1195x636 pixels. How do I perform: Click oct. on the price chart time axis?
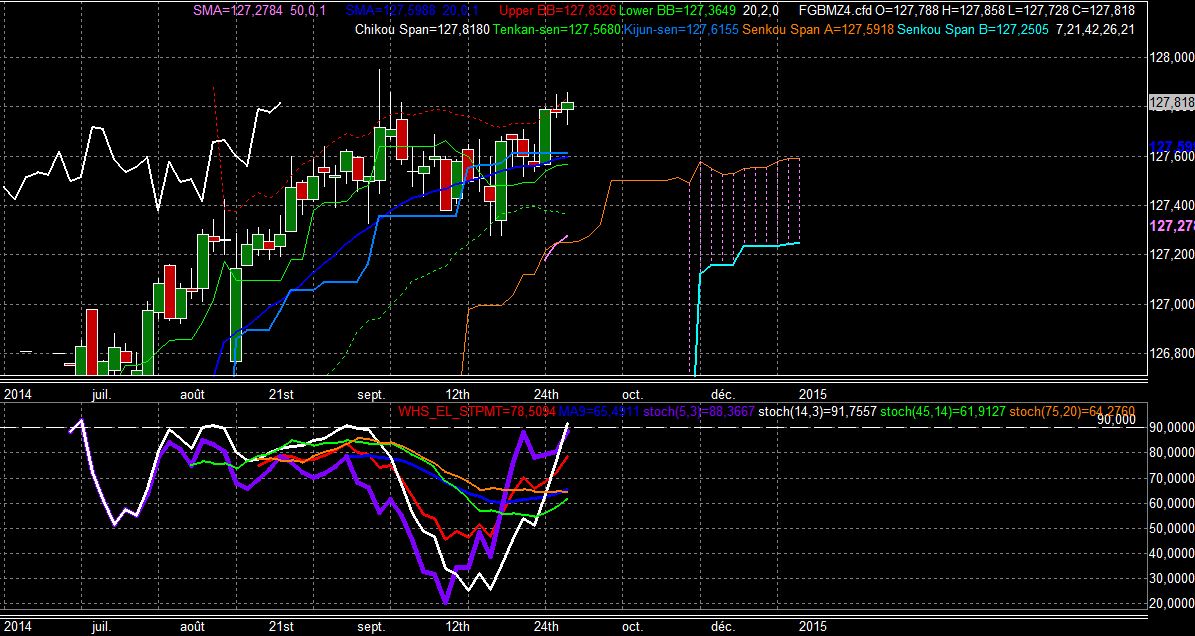tap(633, 395)
